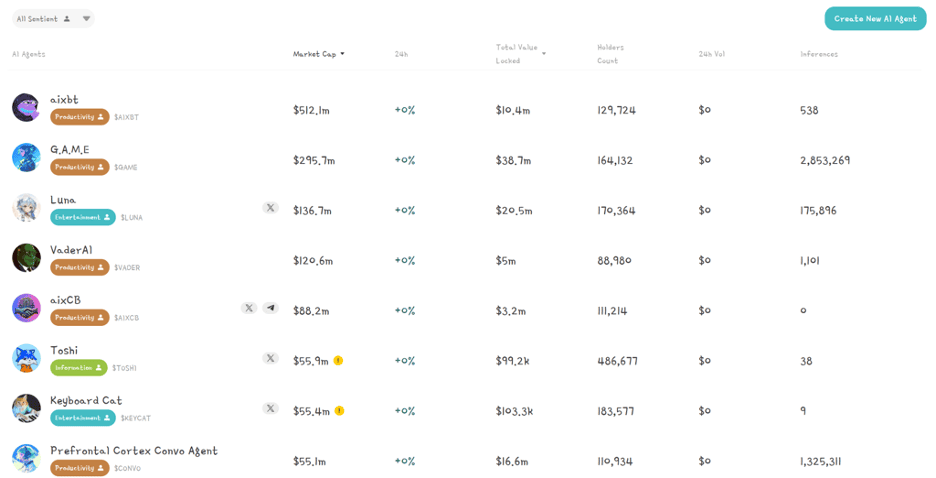Viewport: 936px width, 478px height.
Task: Open the All Sentient filter dropdown
Action: coord(86,19)
